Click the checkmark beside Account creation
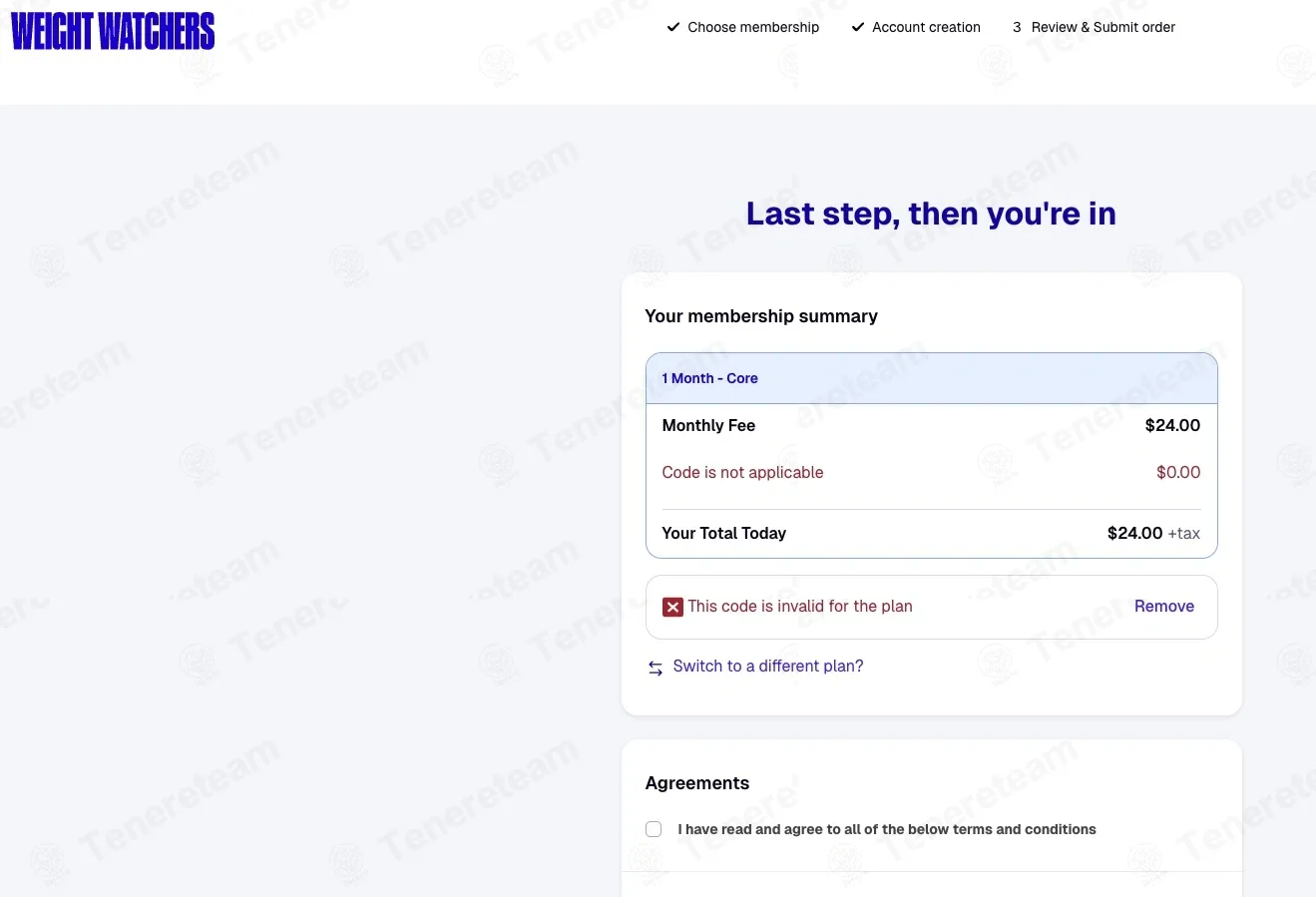 pos(858,27)
